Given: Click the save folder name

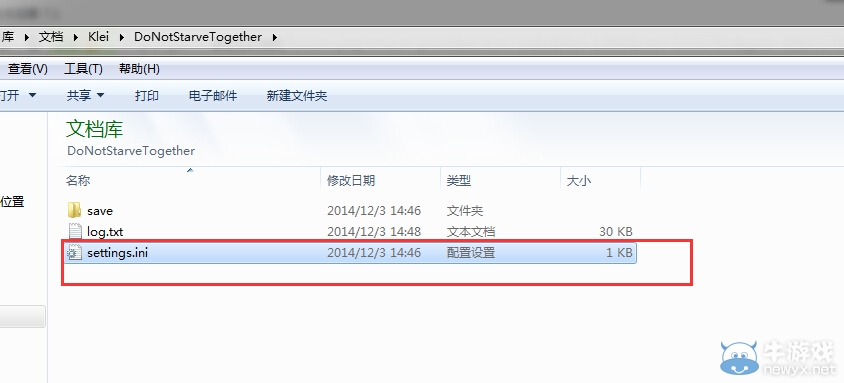Looking at the screenshot, I should click(x=100, y=211).
